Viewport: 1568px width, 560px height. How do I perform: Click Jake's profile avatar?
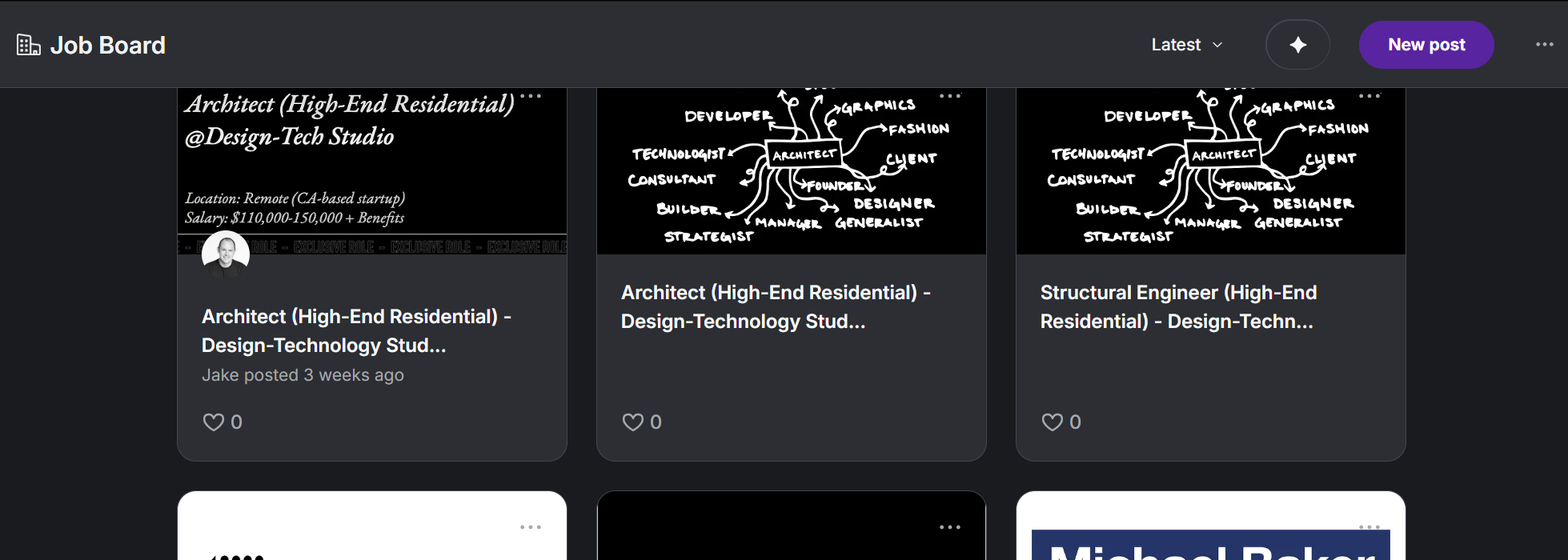[x=226, y=254]
